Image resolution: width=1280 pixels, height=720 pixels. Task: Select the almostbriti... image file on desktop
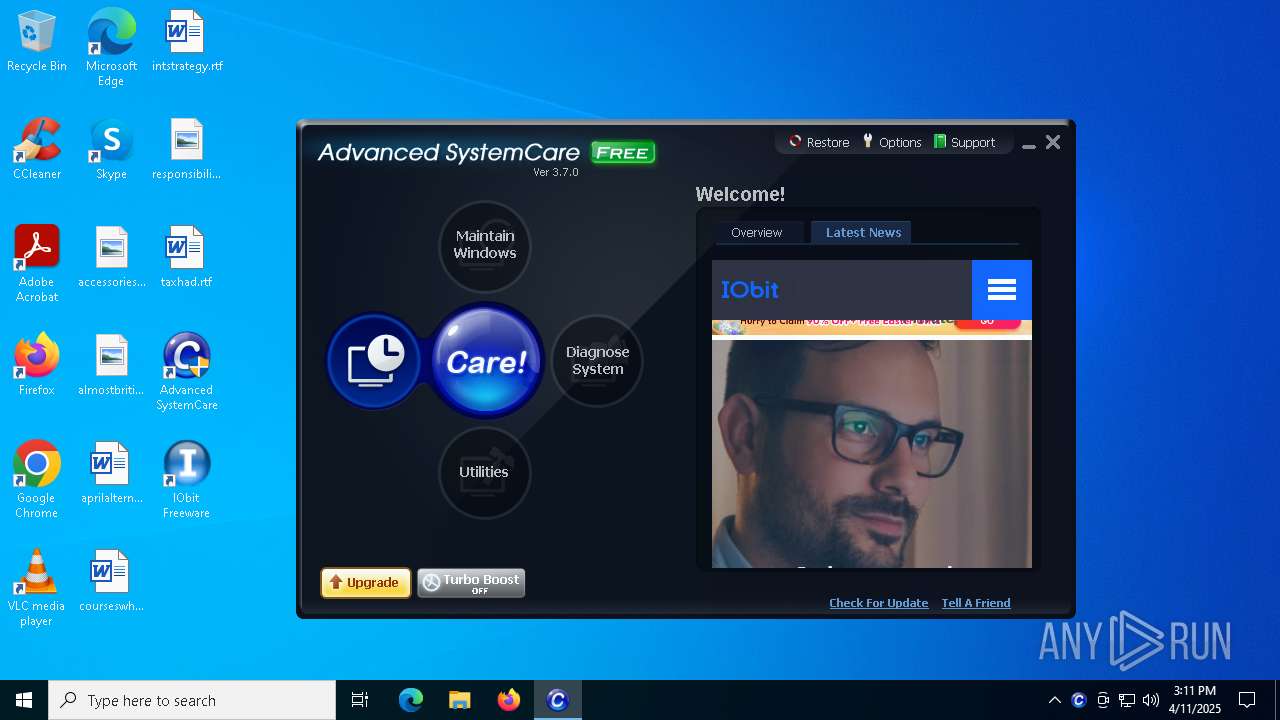pos(111,366)
